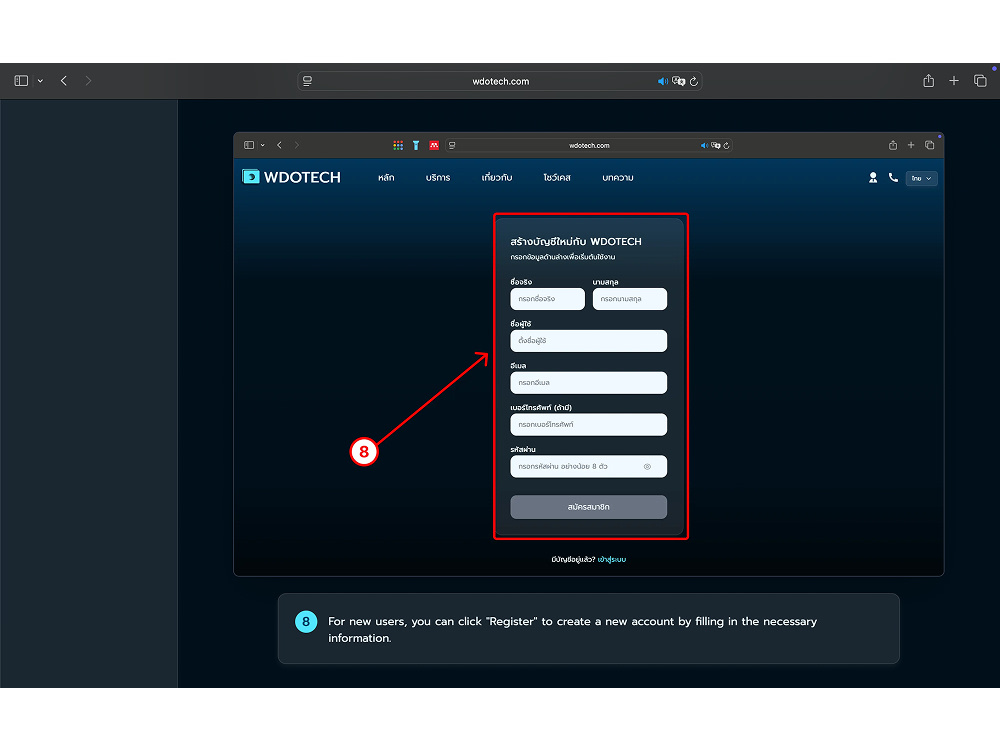Click translate icon in inner address bar
The image size is (1000, 750).
click(716, 145)
